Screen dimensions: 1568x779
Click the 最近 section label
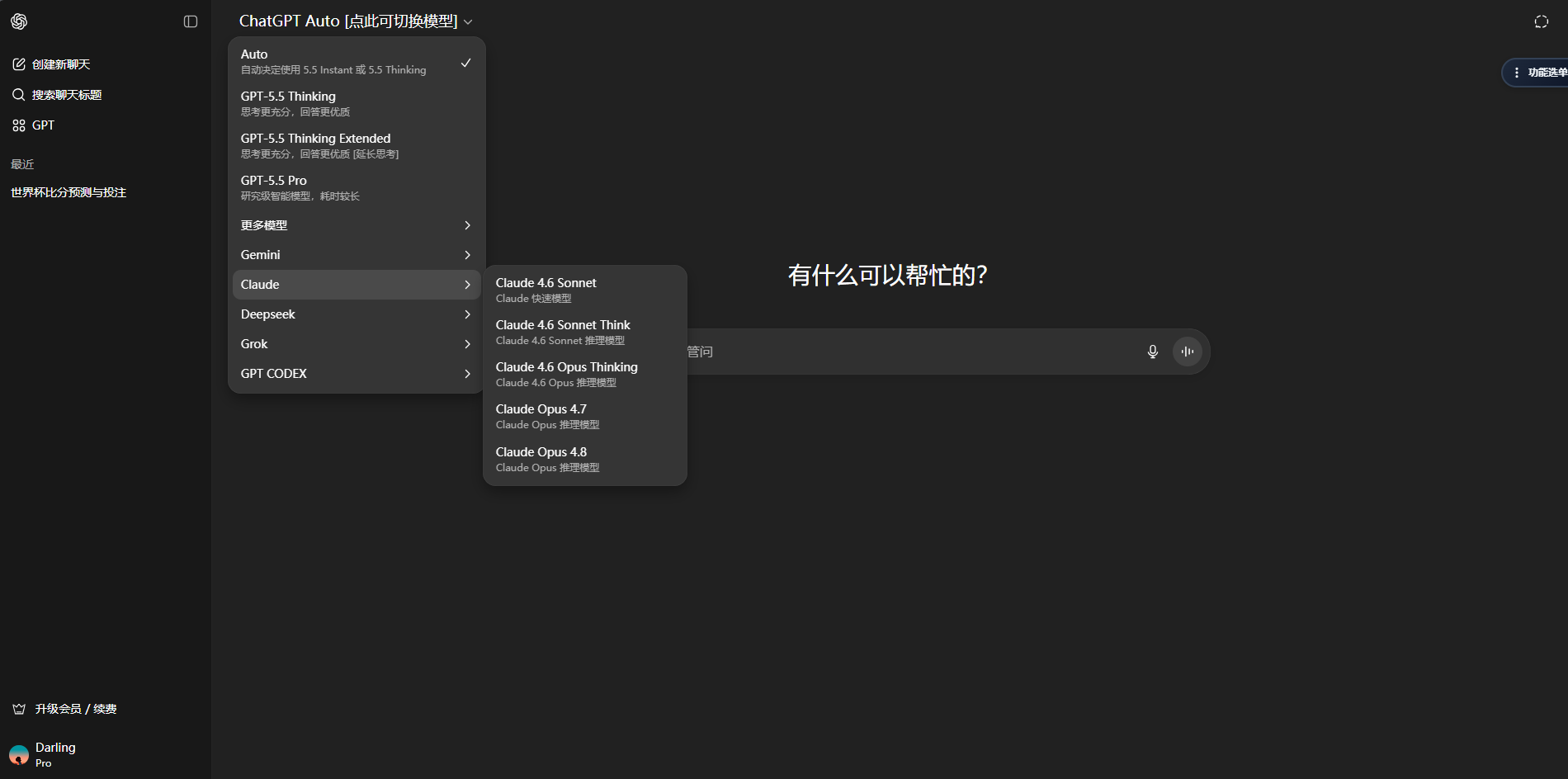coord(22,164)
